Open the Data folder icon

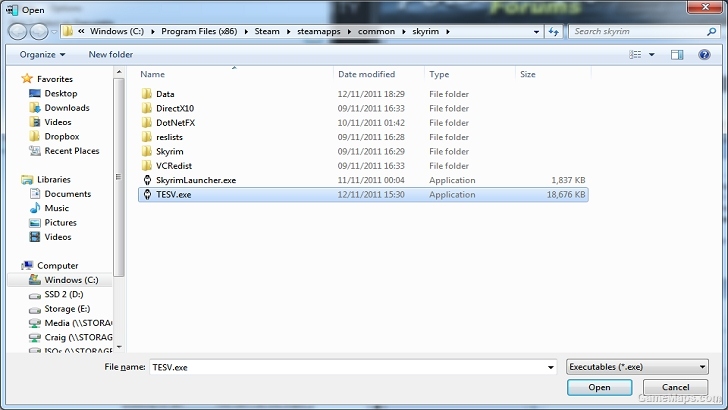pos(147,94)
